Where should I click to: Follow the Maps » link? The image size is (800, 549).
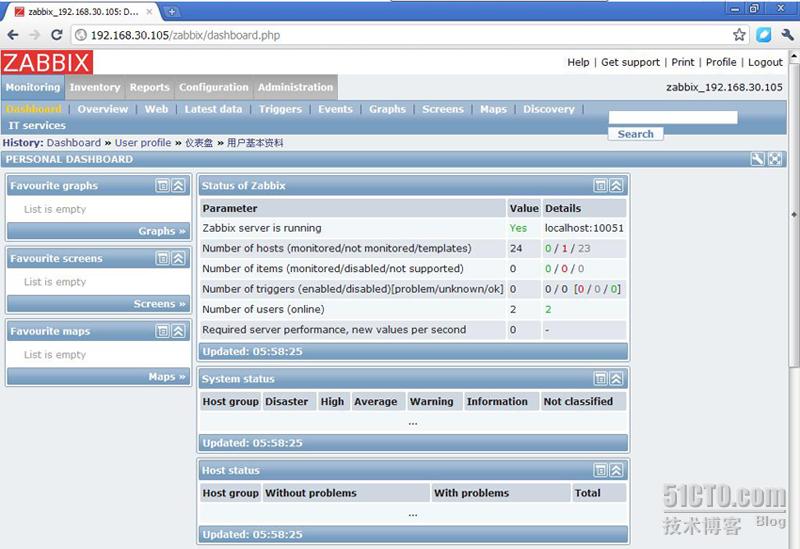click(167, 377)
